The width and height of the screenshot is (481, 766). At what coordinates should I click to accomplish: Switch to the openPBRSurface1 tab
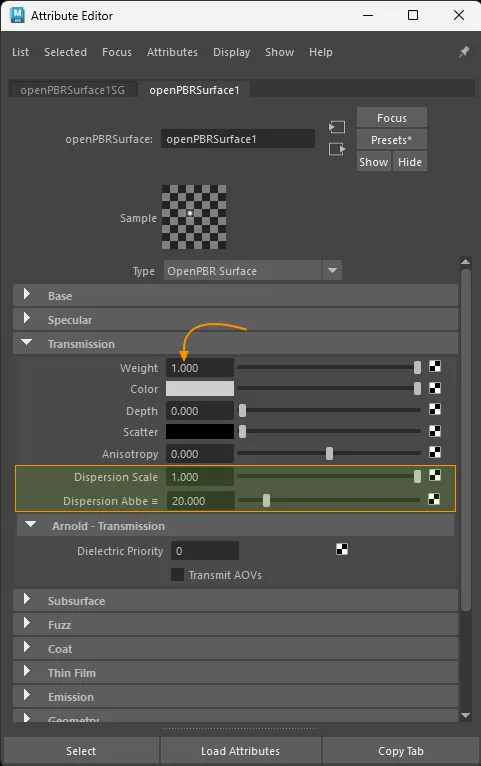click(194, 90)
